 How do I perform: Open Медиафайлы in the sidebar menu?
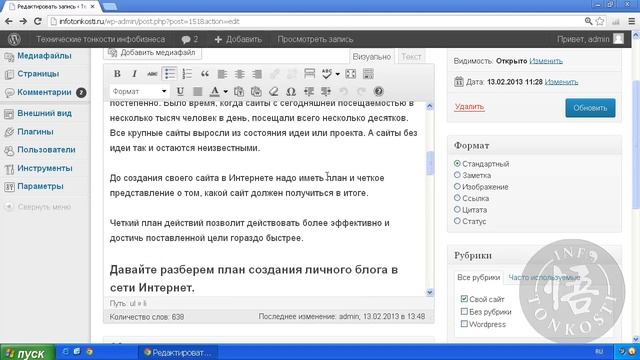pos(44,56)
